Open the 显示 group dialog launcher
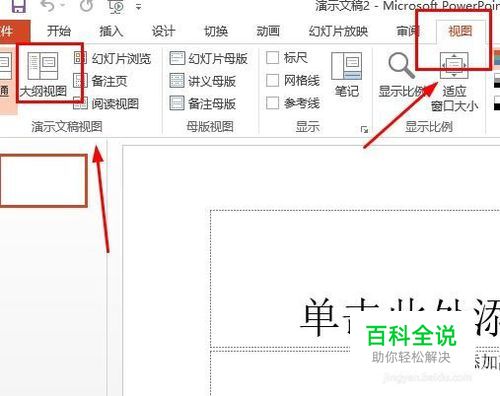500x396 pixels. pyautogui.click(x=364, y=130)
